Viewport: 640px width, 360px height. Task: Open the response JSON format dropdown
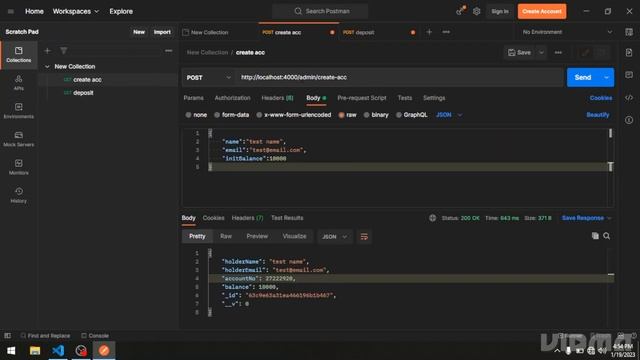(x=335, y=237)
